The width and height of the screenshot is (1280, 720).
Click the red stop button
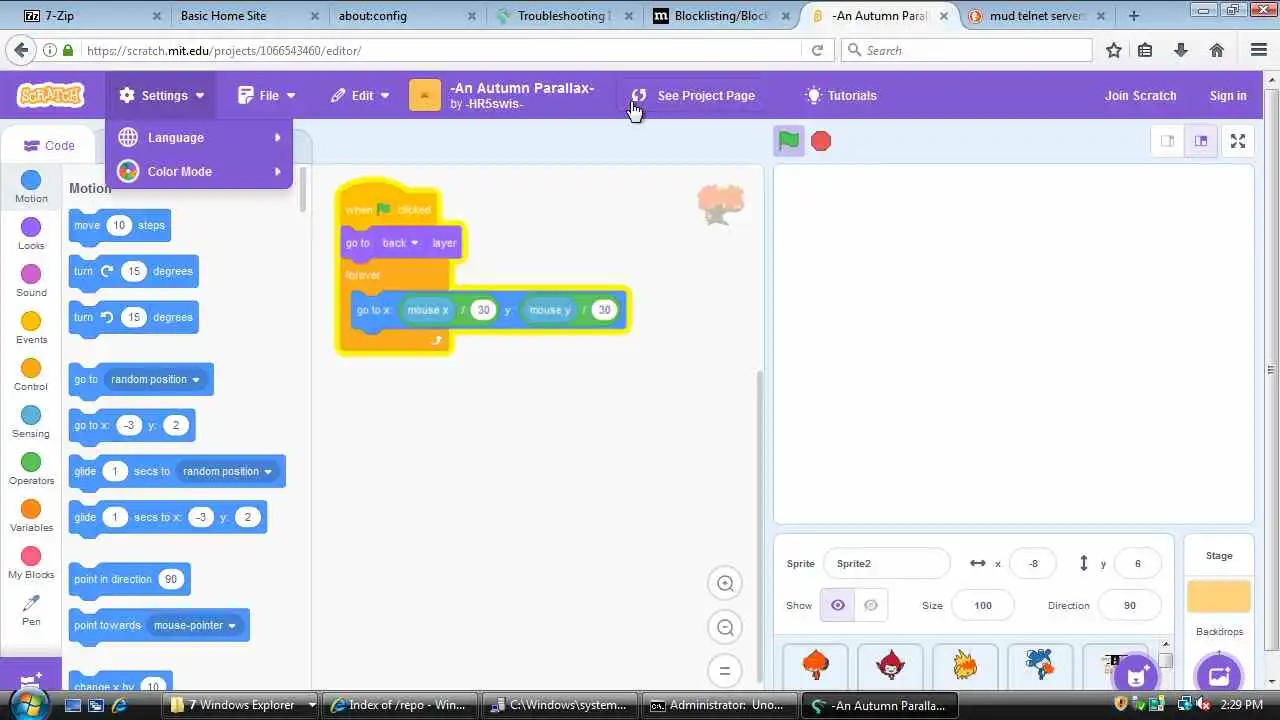pyautogui.click(x=821, y=141)
